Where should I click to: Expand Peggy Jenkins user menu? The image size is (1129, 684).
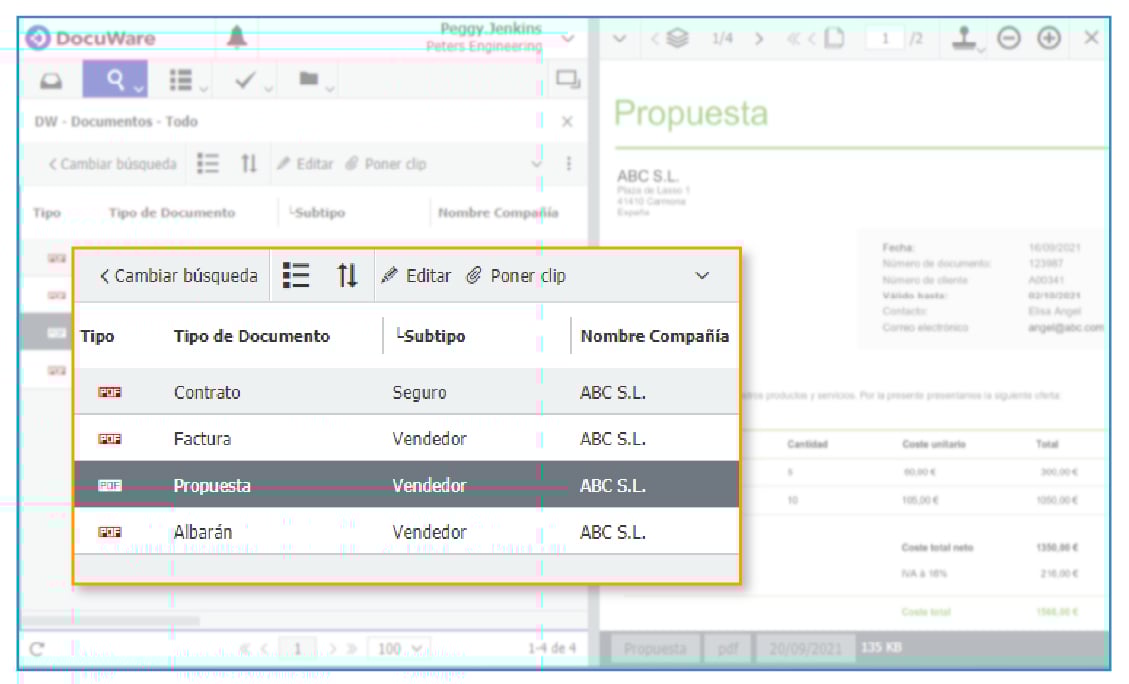(x=568, y=38)
